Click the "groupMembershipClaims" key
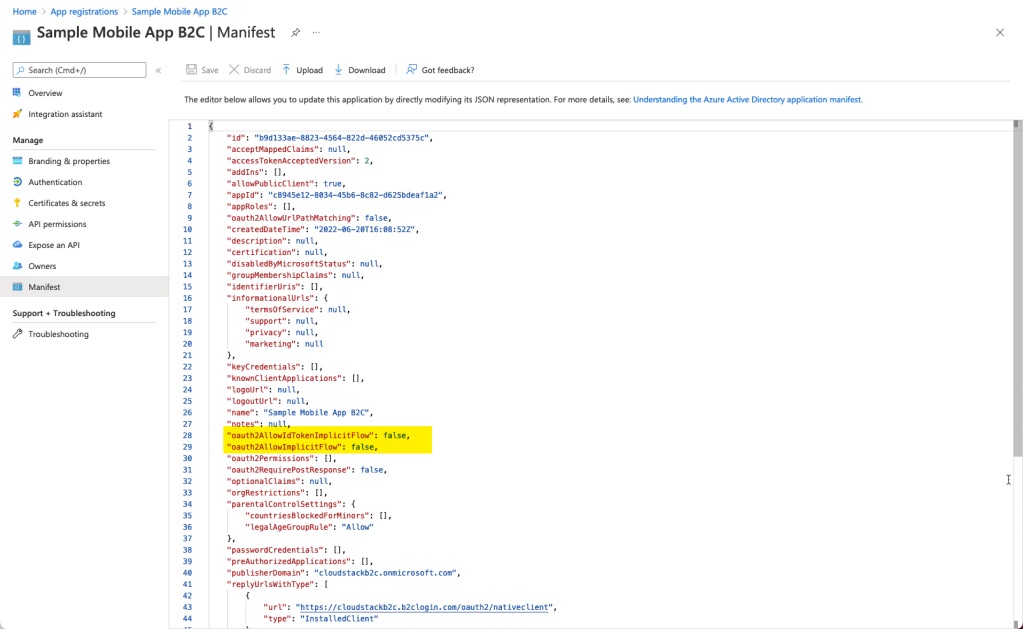This screenshot has height=629, width=1023. click(281, 275)
